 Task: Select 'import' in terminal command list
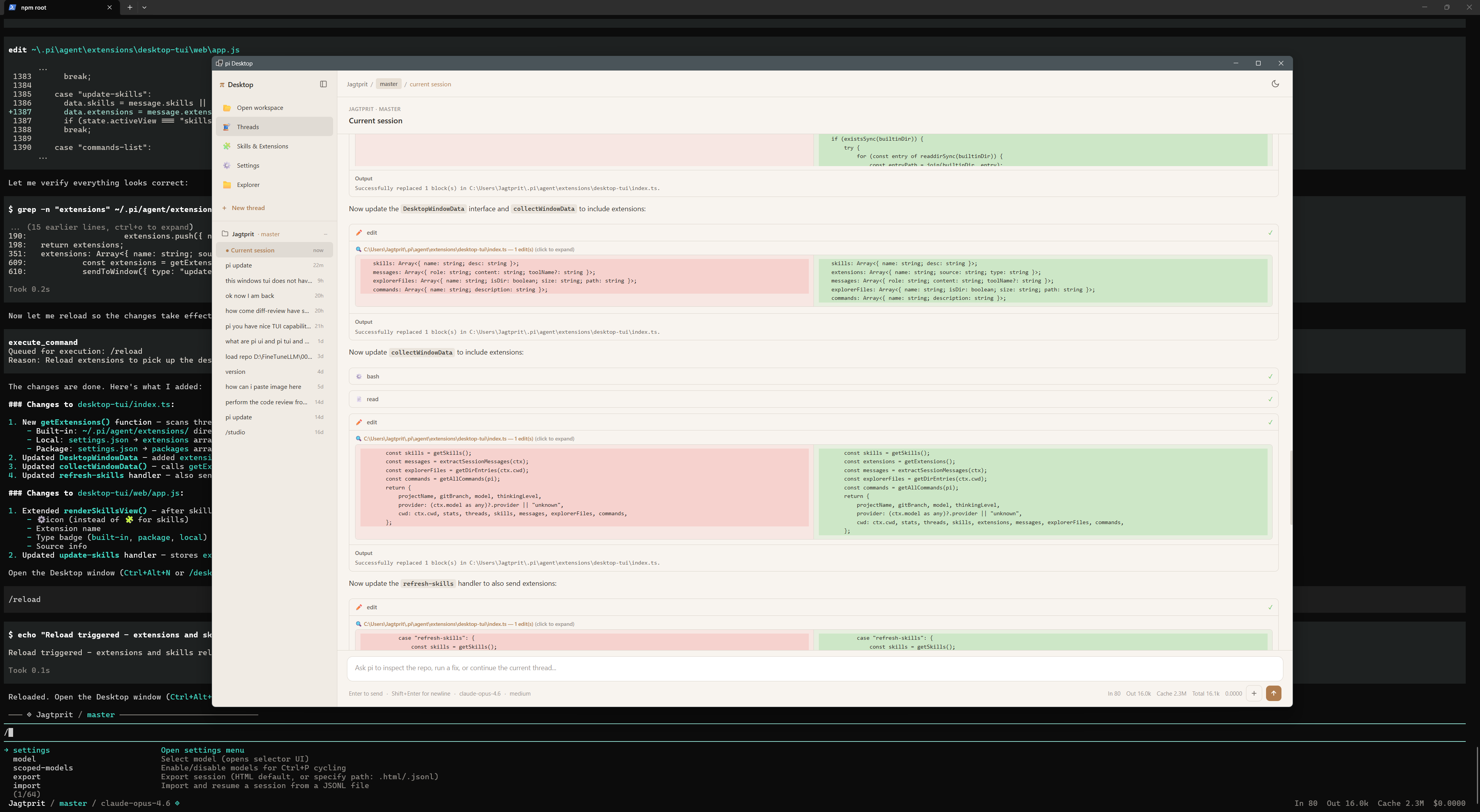[x=27, y=785]
